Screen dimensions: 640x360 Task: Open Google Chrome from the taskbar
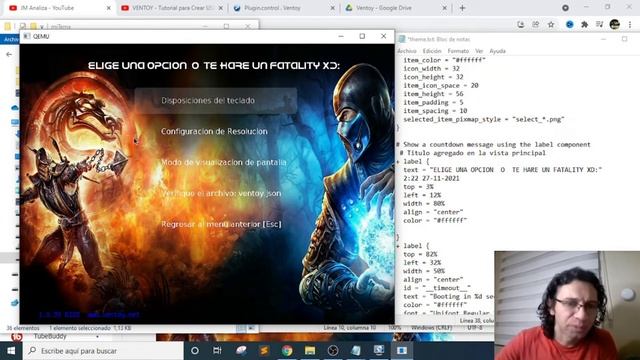pyautogui.click(x=287, y=351)
